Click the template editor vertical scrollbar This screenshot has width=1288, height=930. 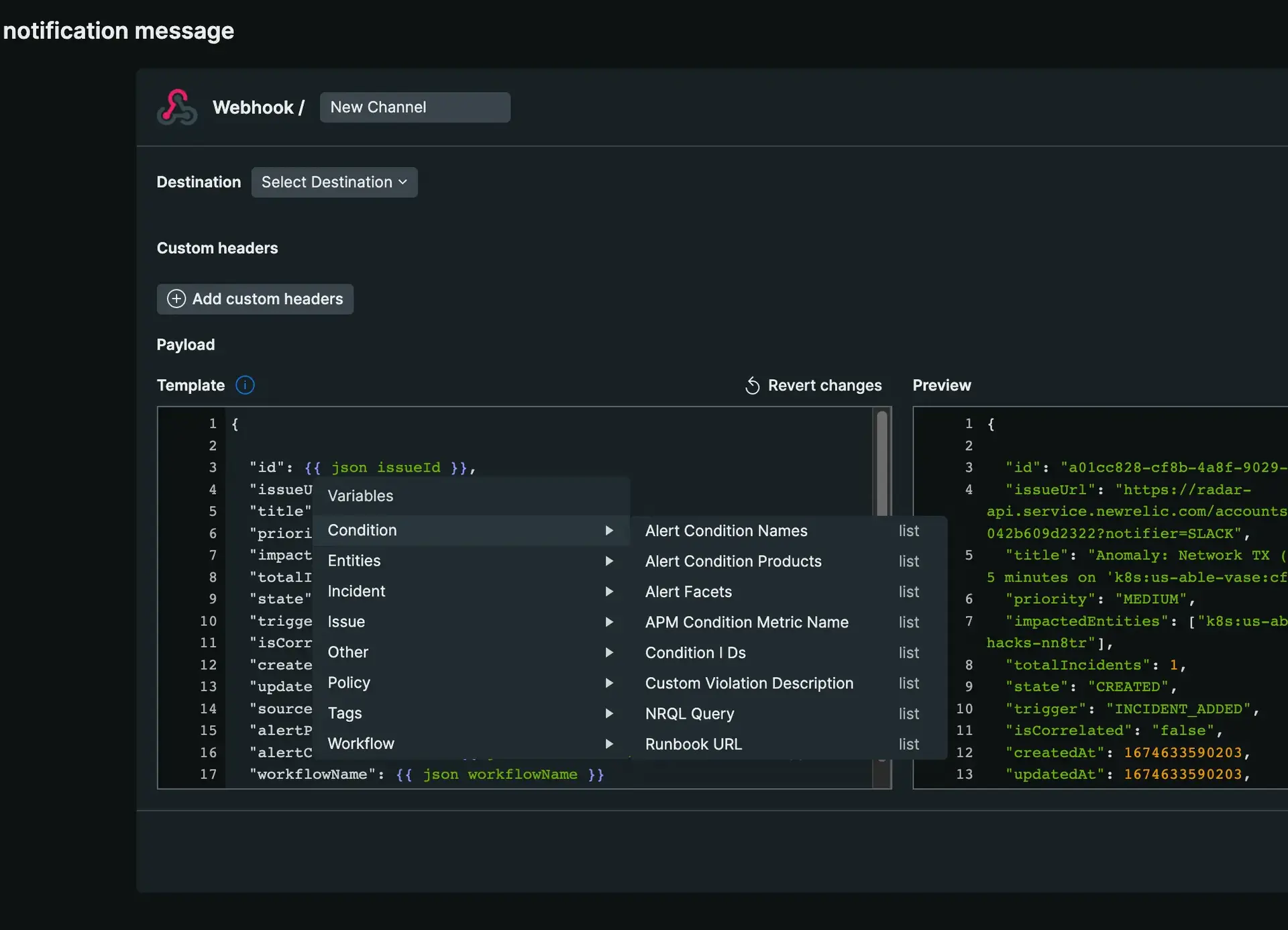[882, 463]
